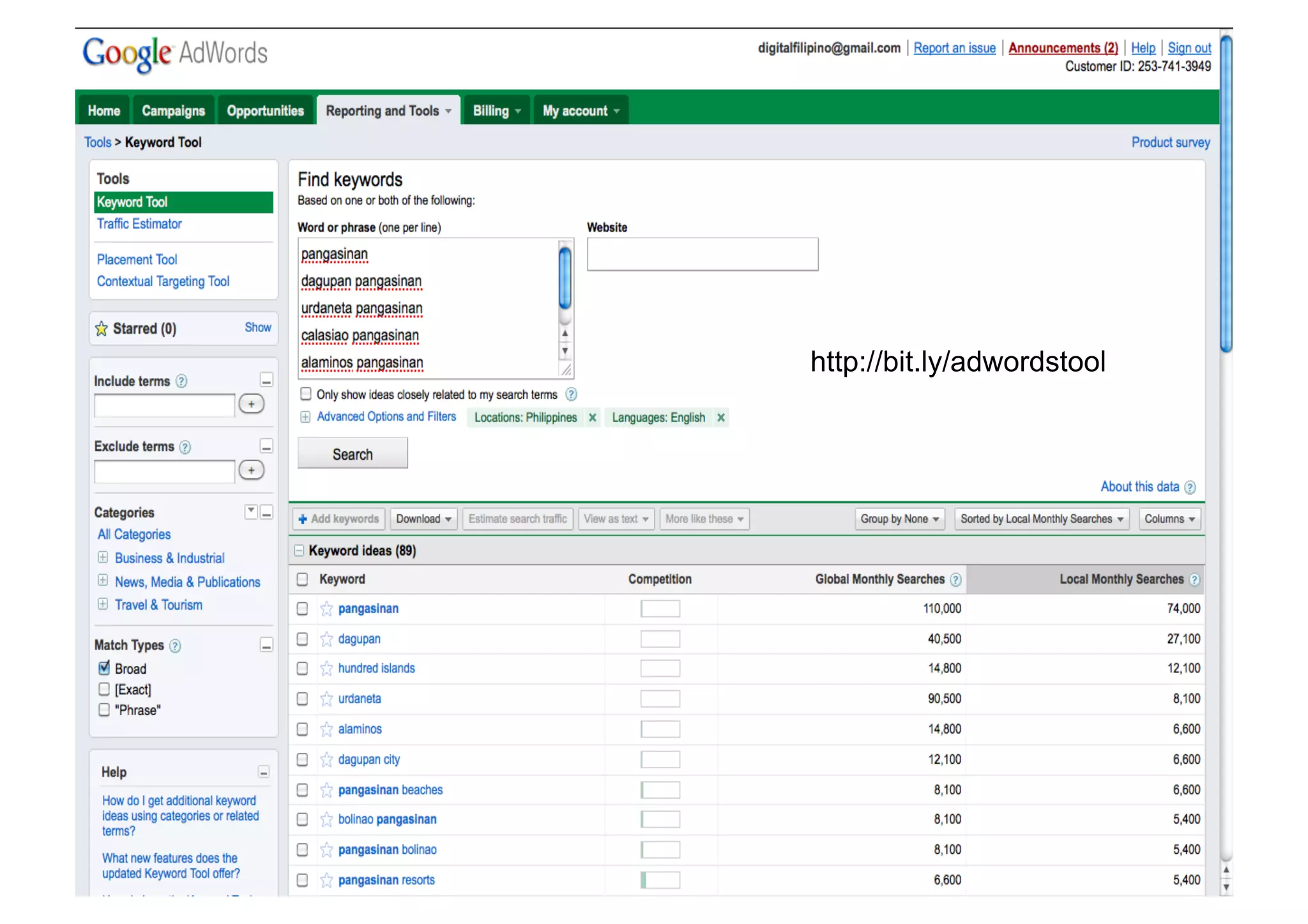Click Match Types help question mark
This screenshot has height=924, width=1308.
(175, 646)
